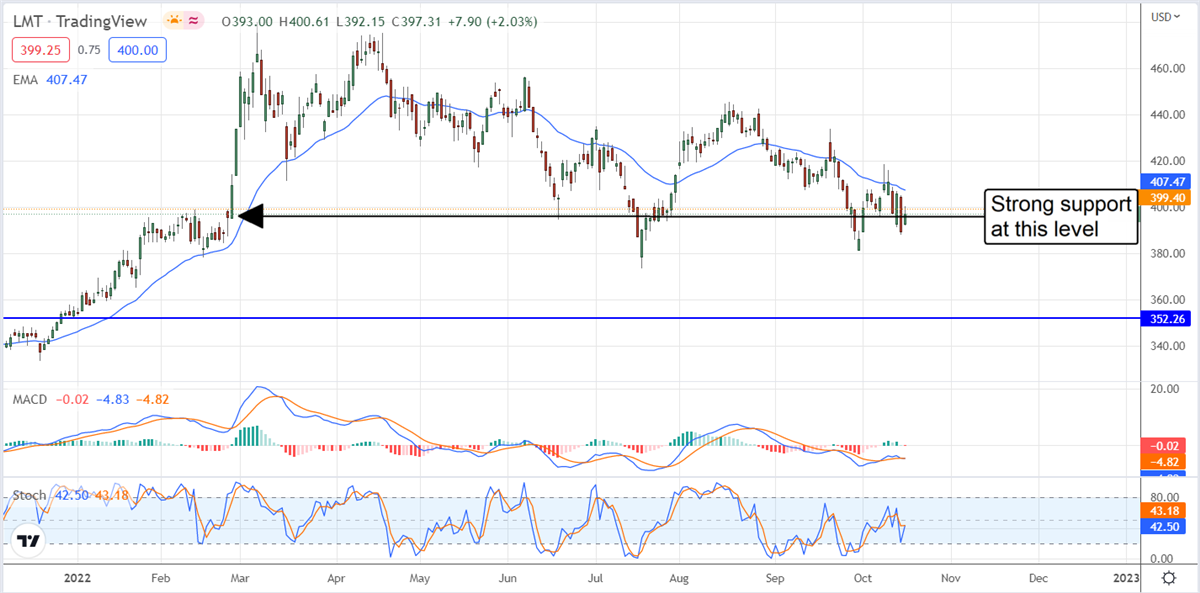Click the O393.00 open value
This screenshot has width=1200, height=593.
tap(249, 21)
